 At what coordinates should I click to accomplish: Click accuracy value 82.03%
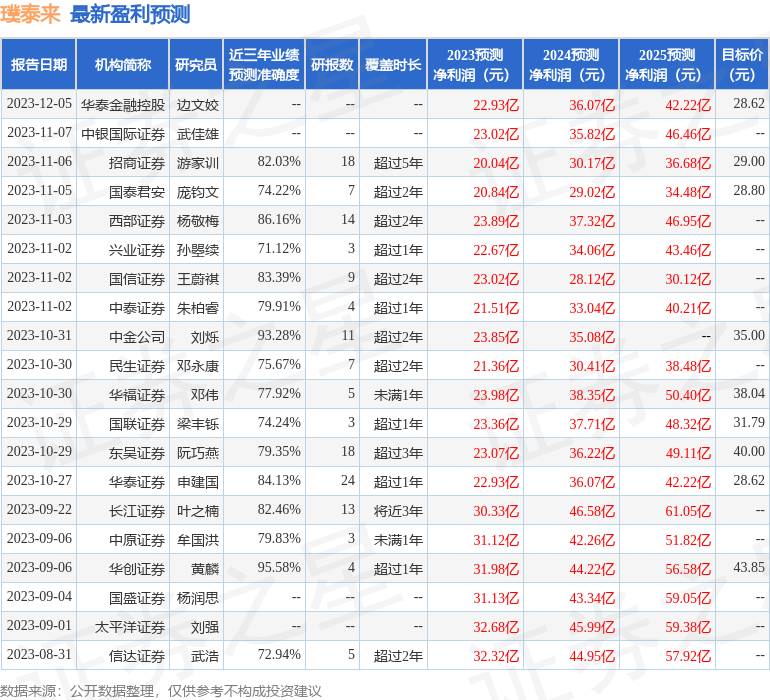[x=279, y=162]
